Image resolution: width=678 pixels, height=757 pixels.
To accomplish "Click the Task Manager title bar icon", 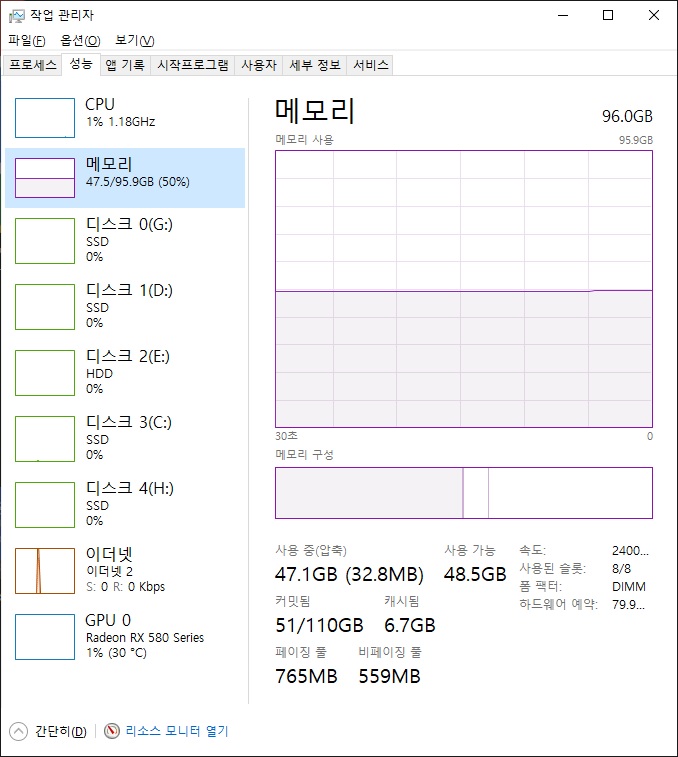I will click(16, 16).
